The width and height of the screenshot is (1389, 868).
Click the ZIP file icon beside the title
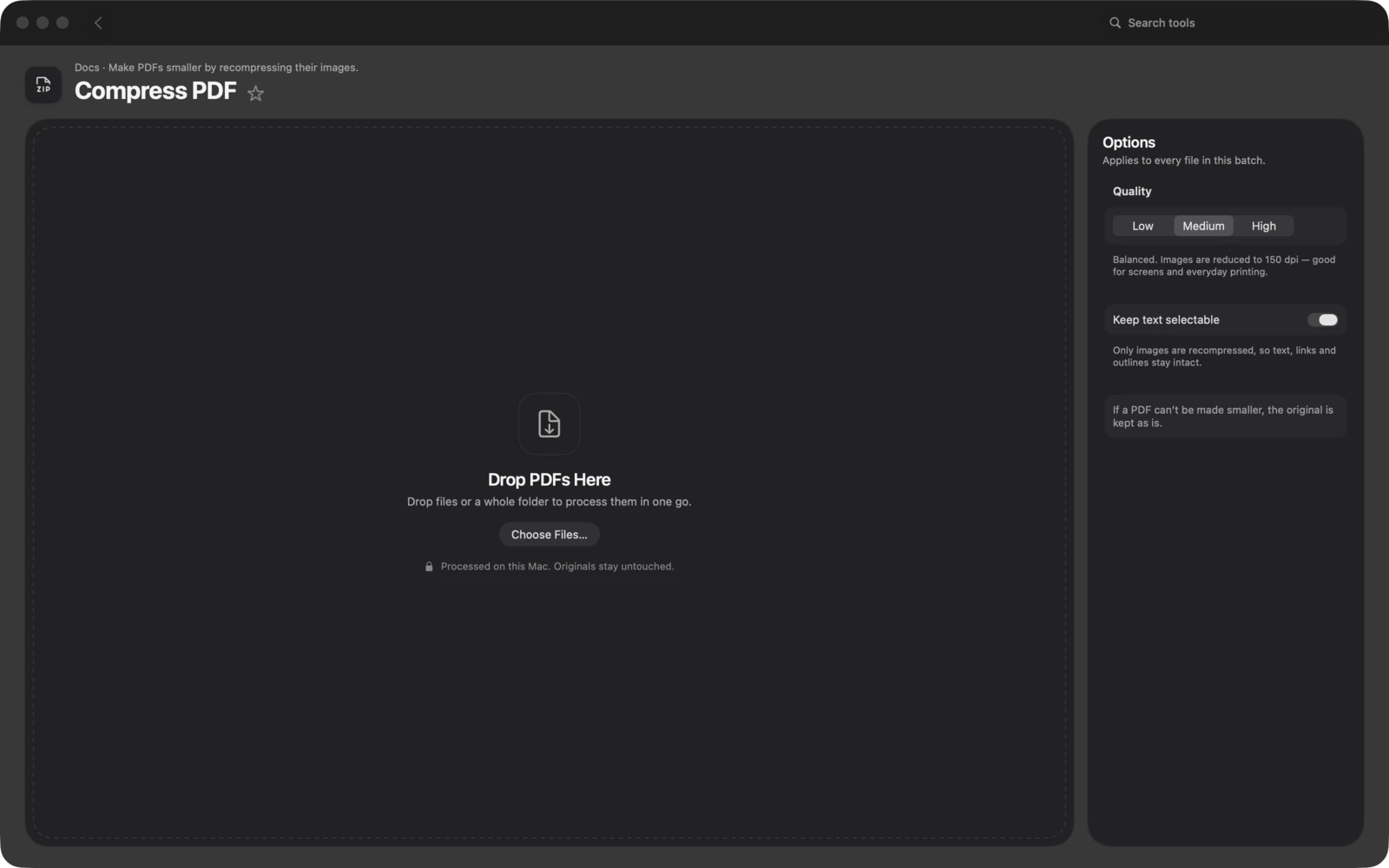[x=43, y=85]
